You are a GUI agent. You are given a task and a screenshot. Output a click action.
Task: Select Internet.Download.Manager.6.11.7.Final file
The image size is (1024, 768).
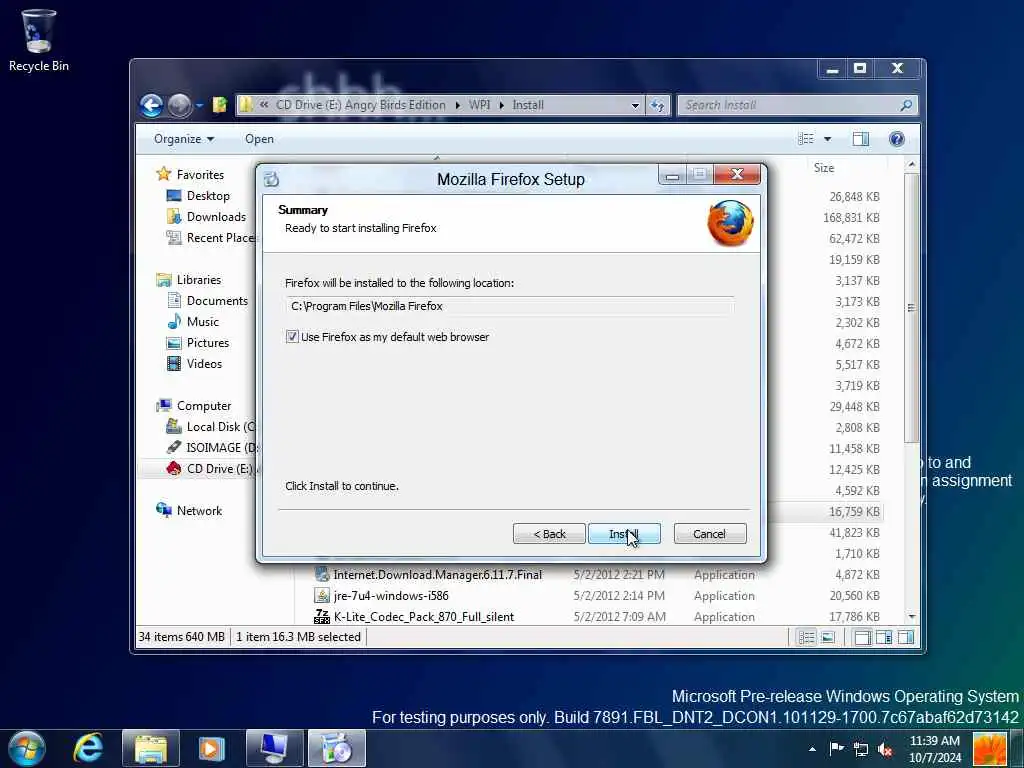[438, 575]
